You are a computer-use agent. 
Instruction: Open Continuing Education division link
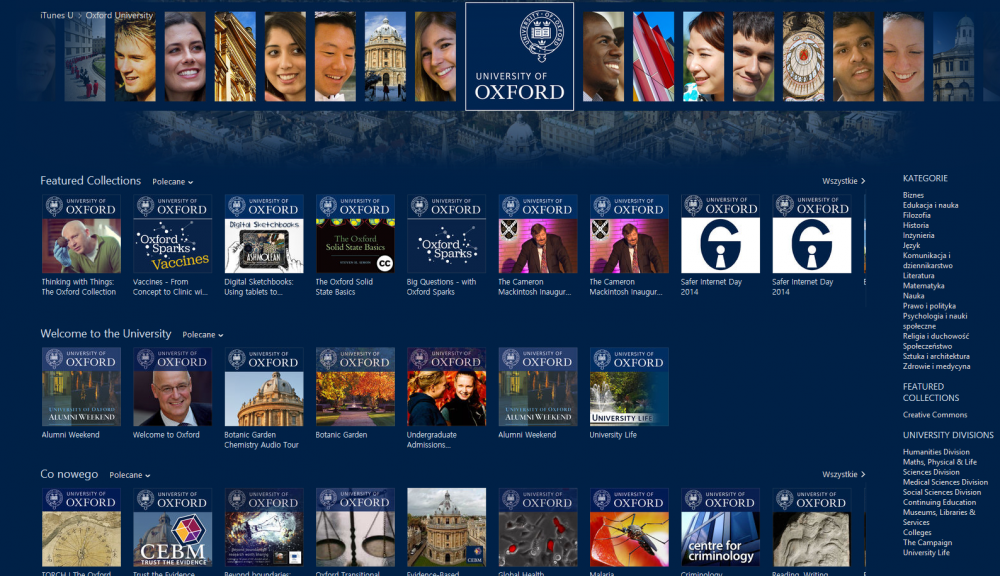(x=939, y=503)
